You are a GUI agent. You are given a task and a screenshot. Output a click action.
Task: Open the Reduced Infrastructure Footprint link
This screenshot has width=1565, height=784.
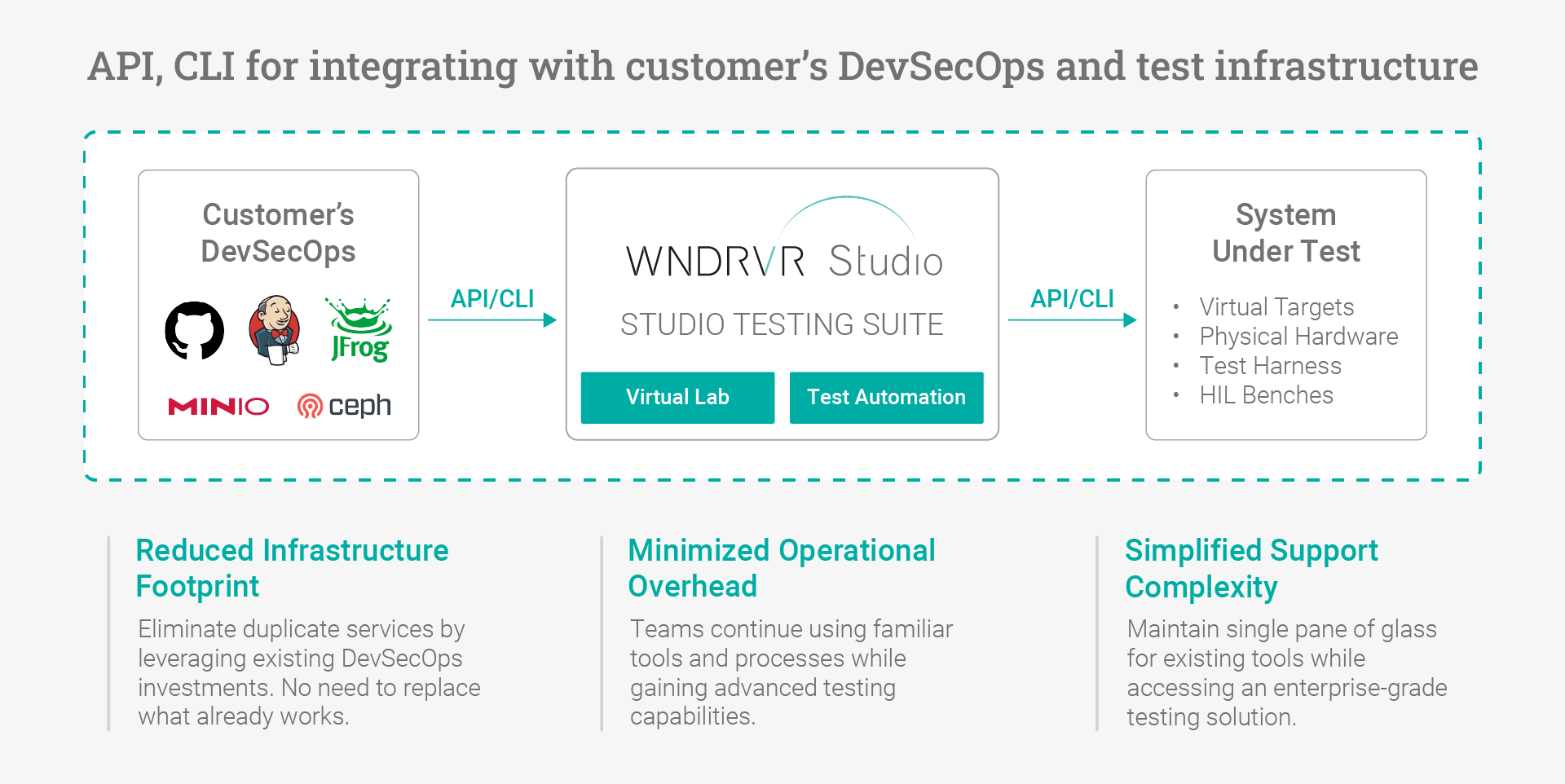click(292, 568)
